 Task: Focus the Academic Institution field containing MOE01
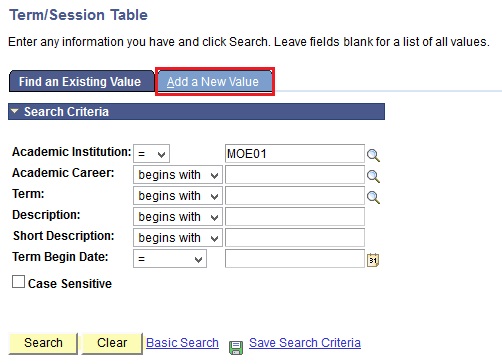click(295, 154)
